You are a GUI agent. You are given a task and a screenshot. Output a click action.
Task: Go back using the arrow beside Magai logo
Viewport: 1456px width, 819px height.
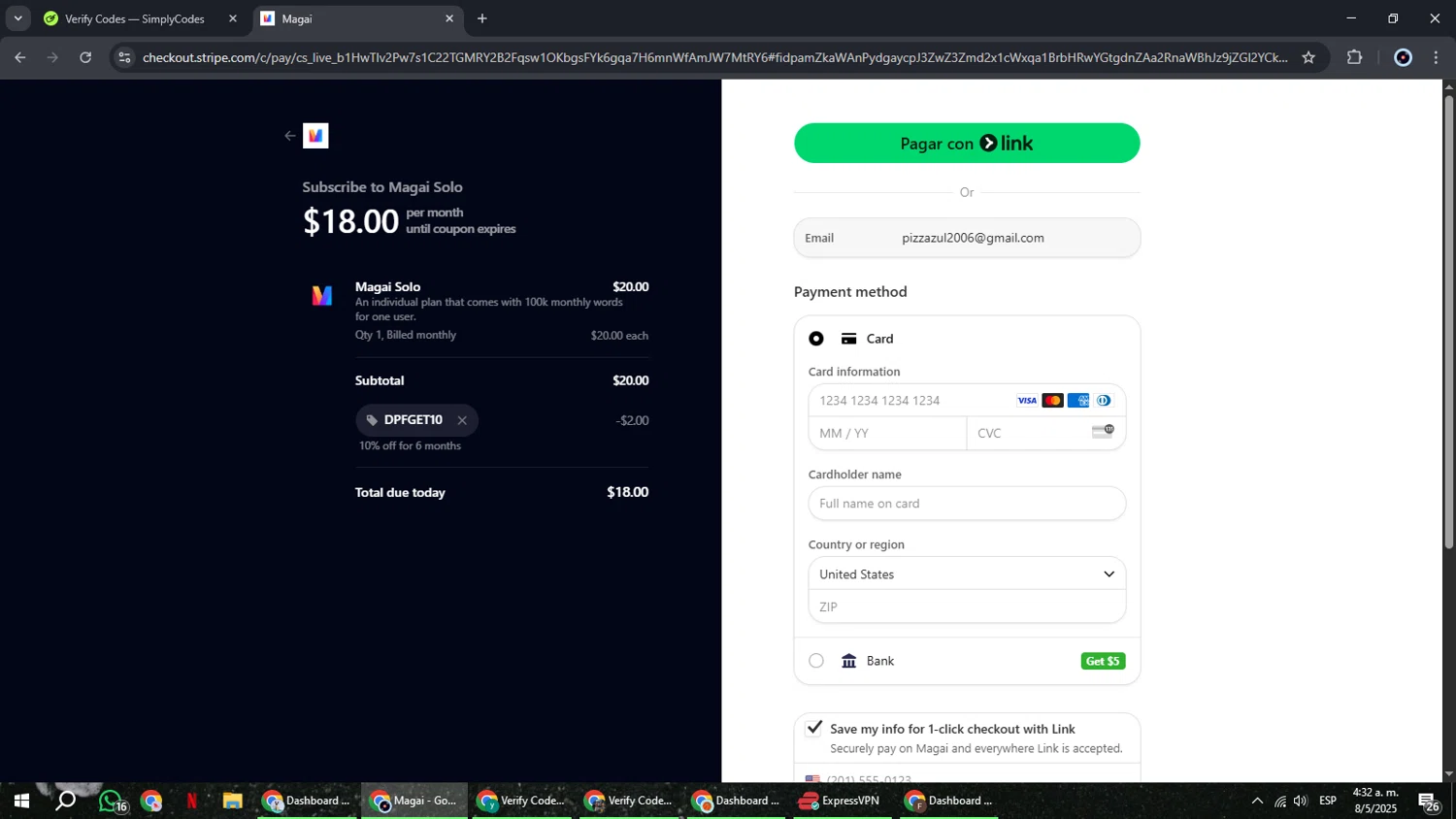(289, 136)
